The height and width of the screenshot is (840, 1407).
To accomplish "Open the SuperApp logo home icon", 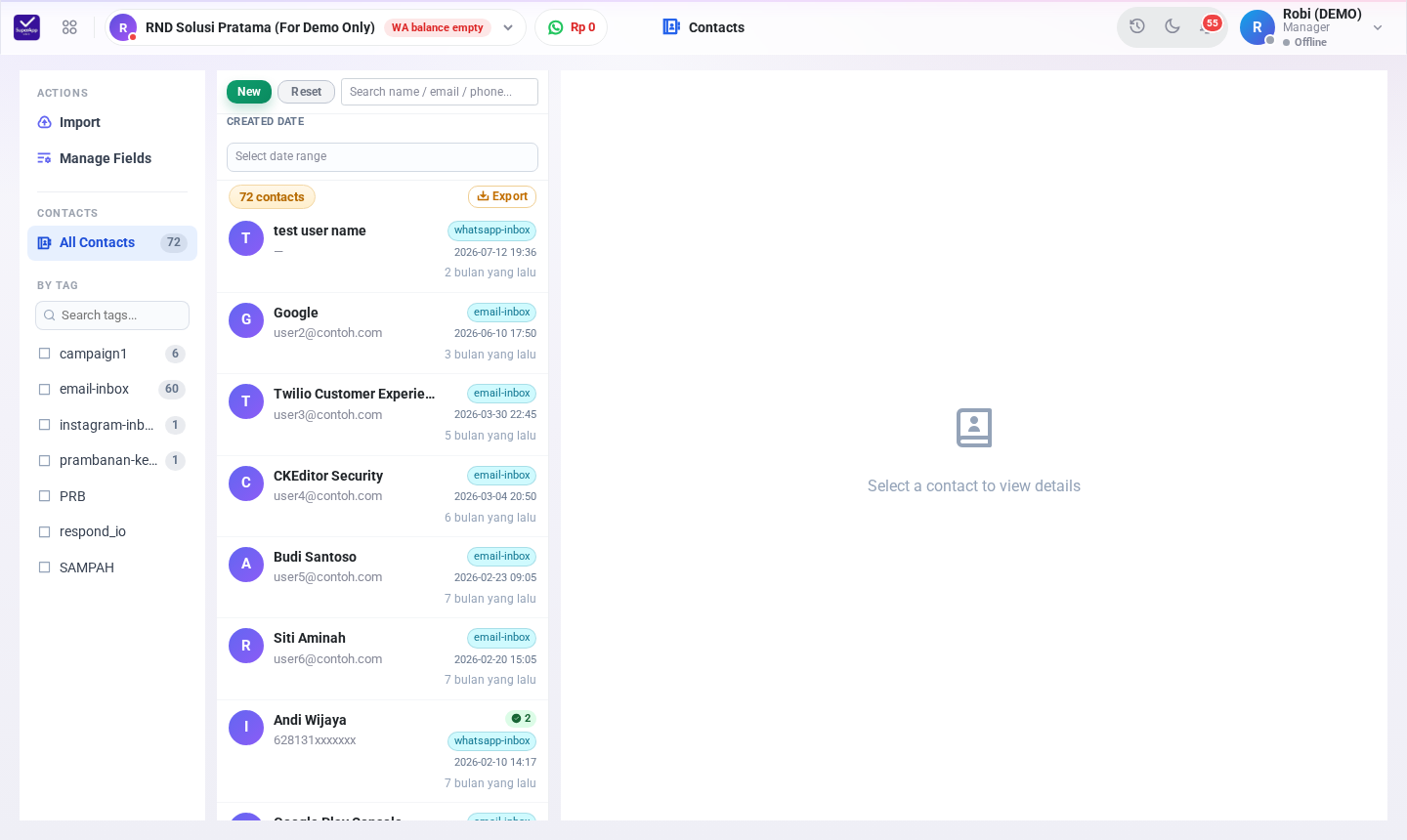I will [x=27, y=27].
